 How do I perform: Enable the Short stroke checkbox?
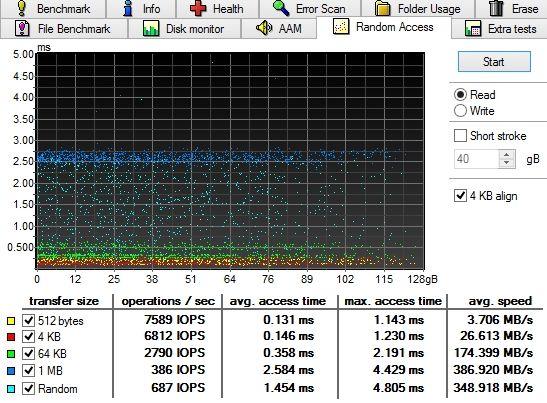pos(460,136)
